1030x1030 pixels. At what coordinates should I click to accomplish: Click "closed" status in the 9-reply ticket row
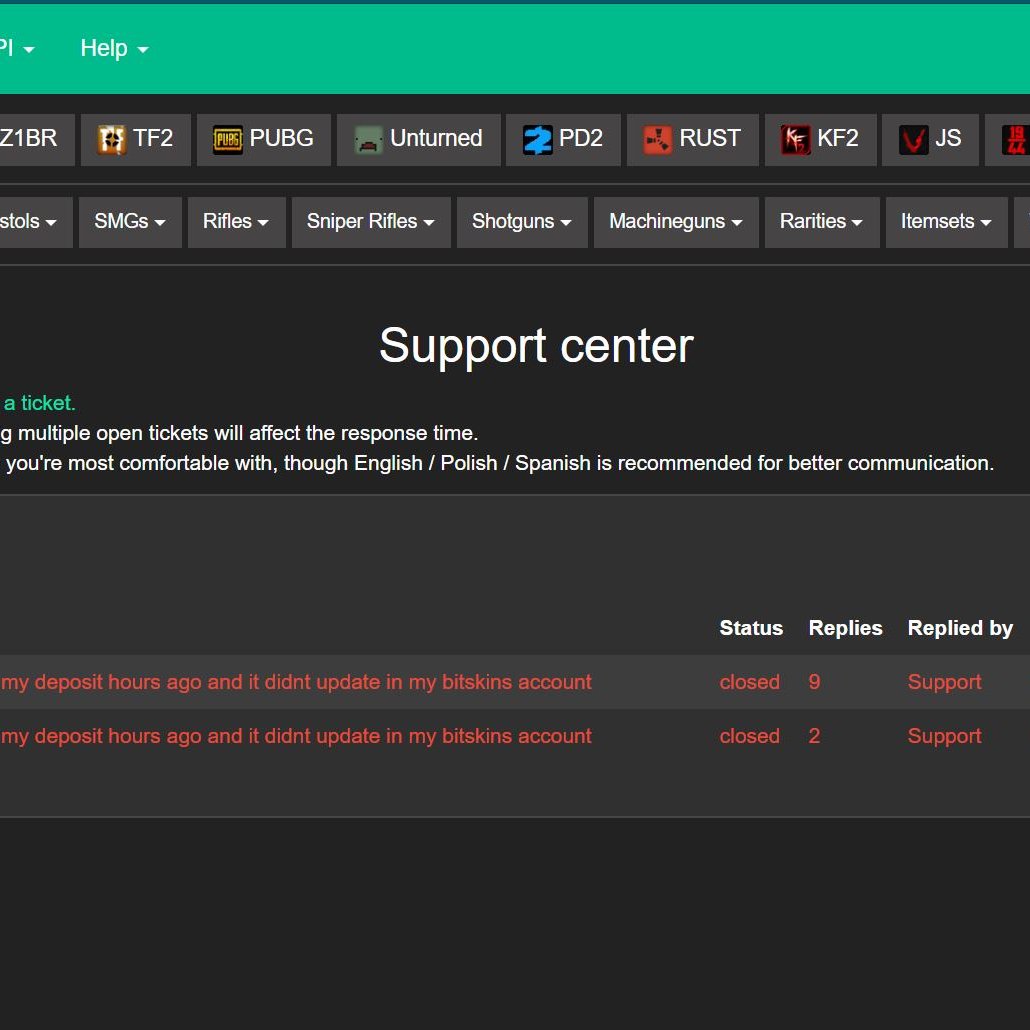pos(750,682)
